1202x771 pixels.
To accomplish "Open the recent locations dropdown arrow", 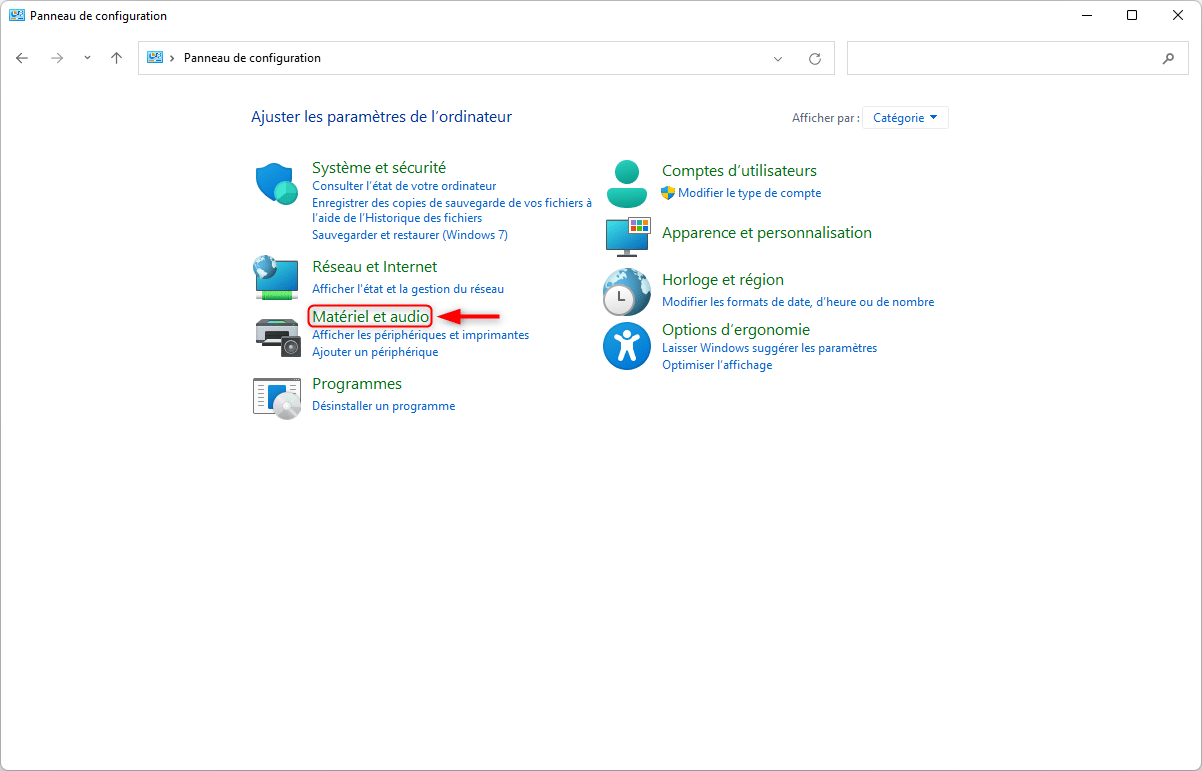I will [x=87, y=58].
